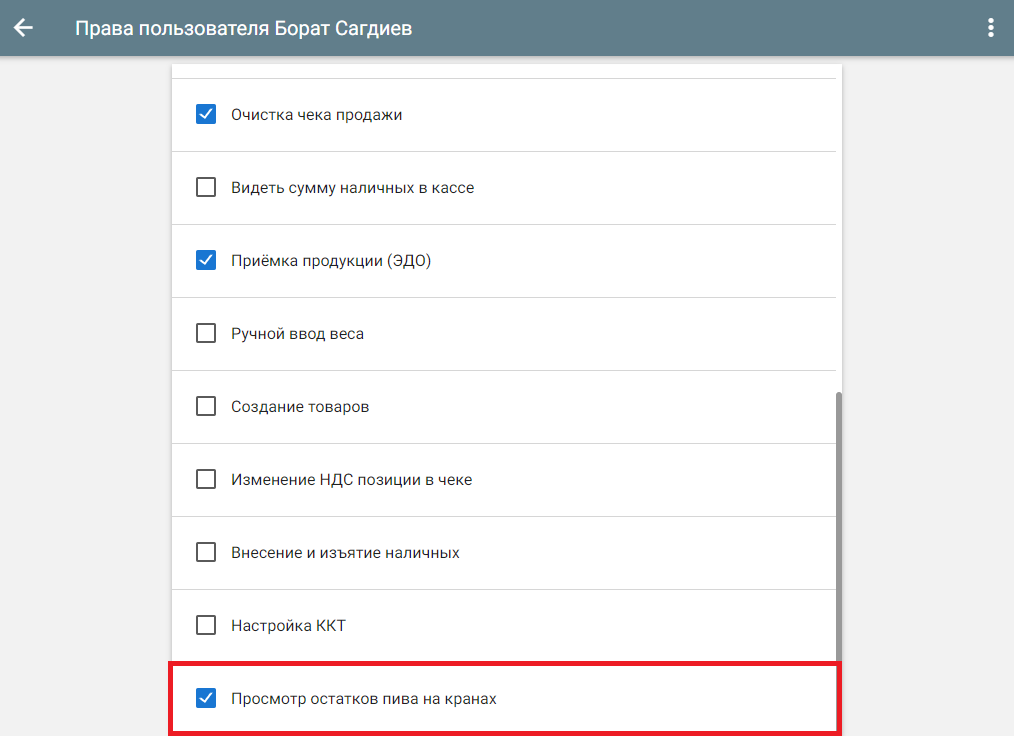1014x736 pixels.
Task: Tick 'Внесение и изъятие наличных' checkbox
Action: [206, 552]
